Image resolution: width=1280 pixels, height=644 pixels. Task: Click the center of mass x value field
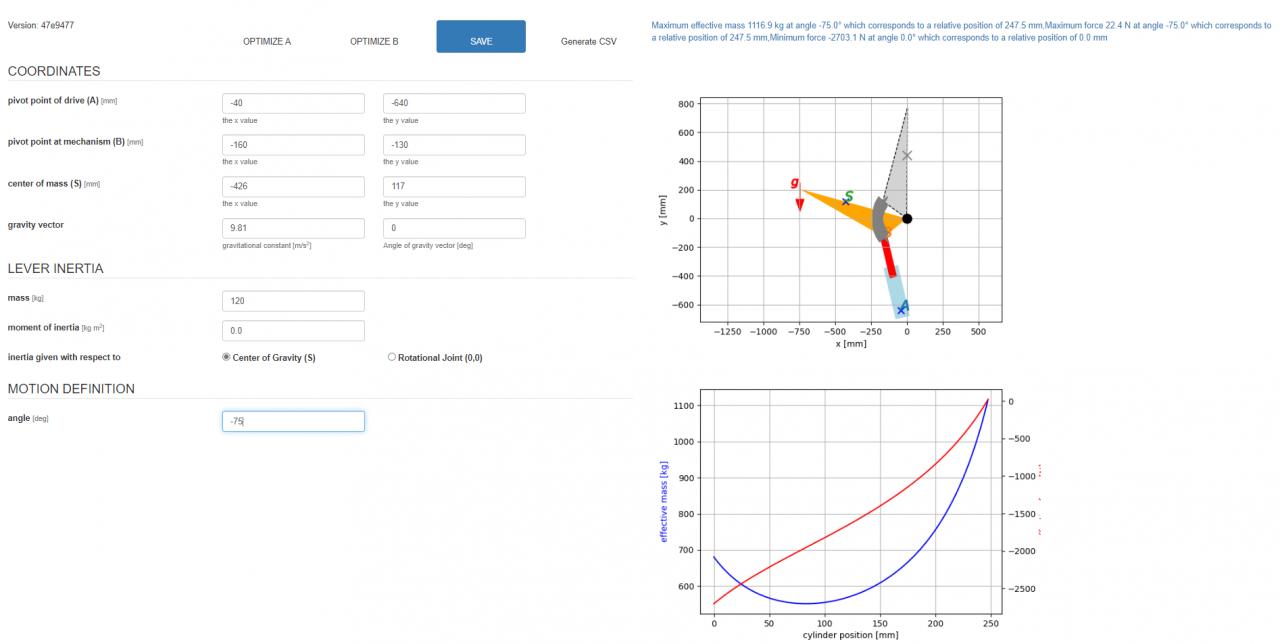[x=293, y=187]
